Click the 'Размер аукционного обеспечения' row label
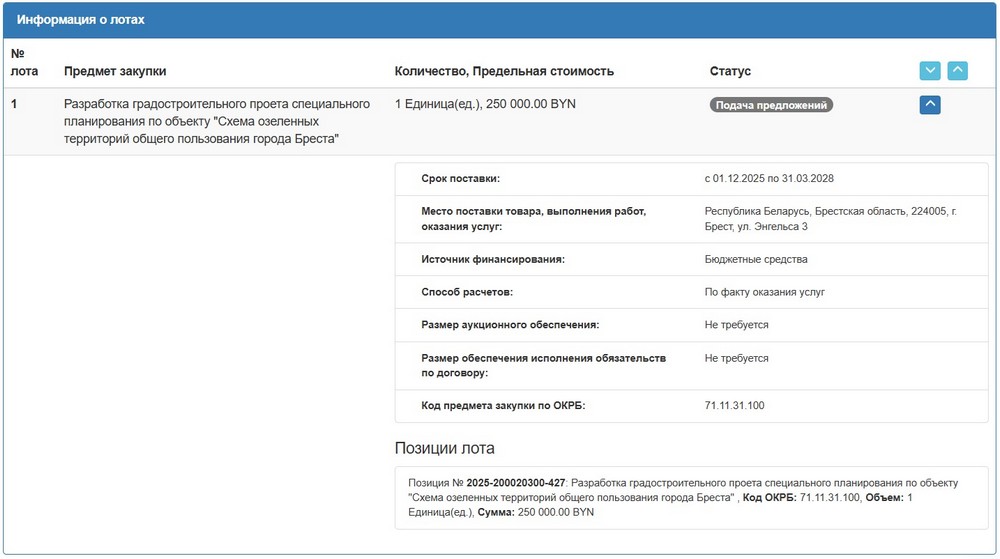Viewport: 1000px width, 559px height. [x=510, y=325]
